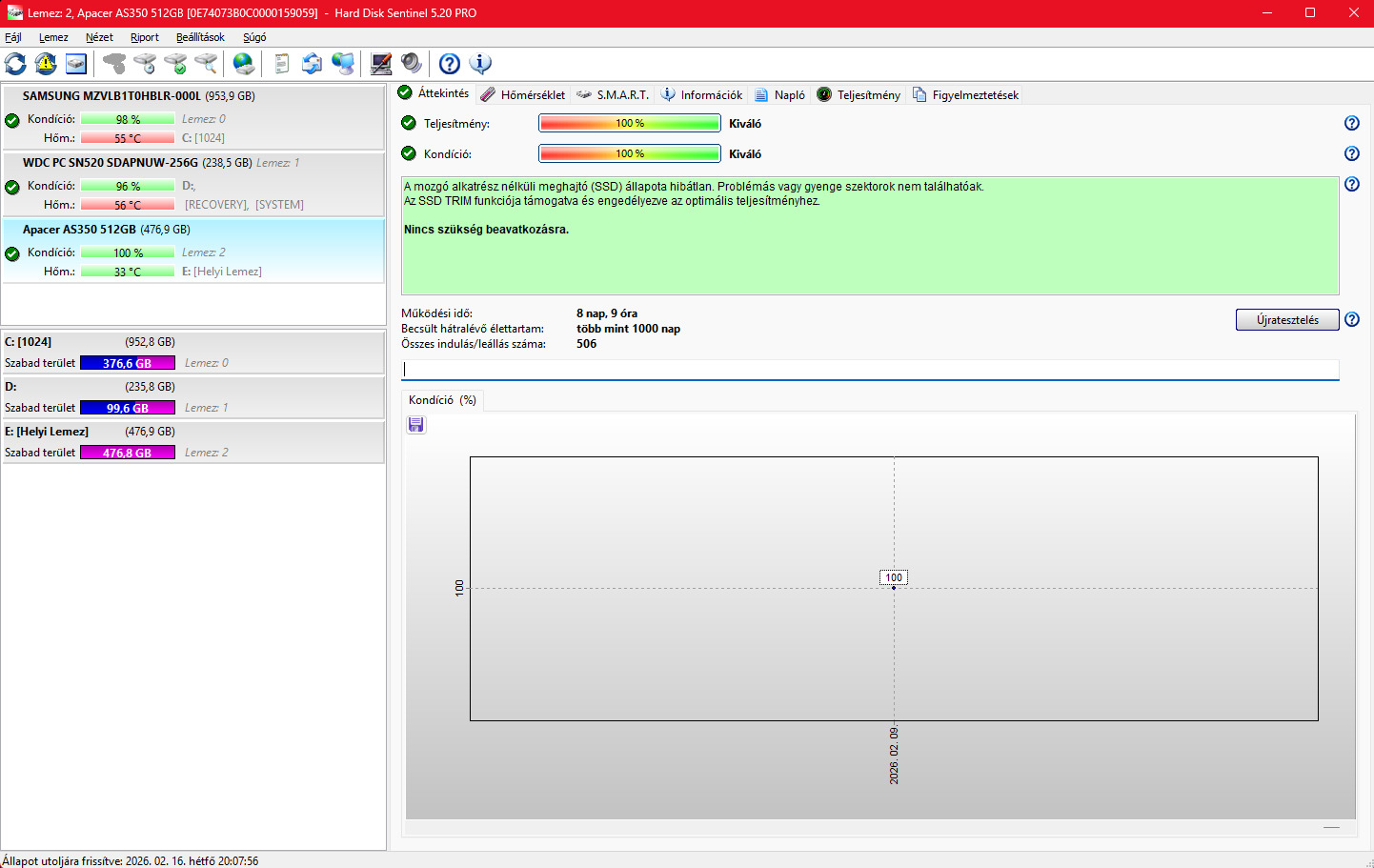Click green check icon of SAMSUNG disk
The width and height of the screenshot is (1374, 868).
tap(12, 120)
